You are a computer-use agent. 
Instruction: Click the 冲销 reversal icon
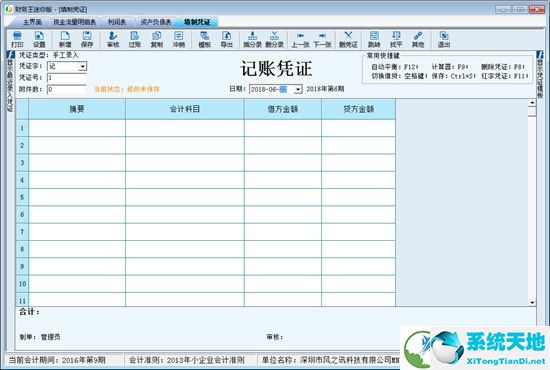pyautogui.click(x=179, y=39)
